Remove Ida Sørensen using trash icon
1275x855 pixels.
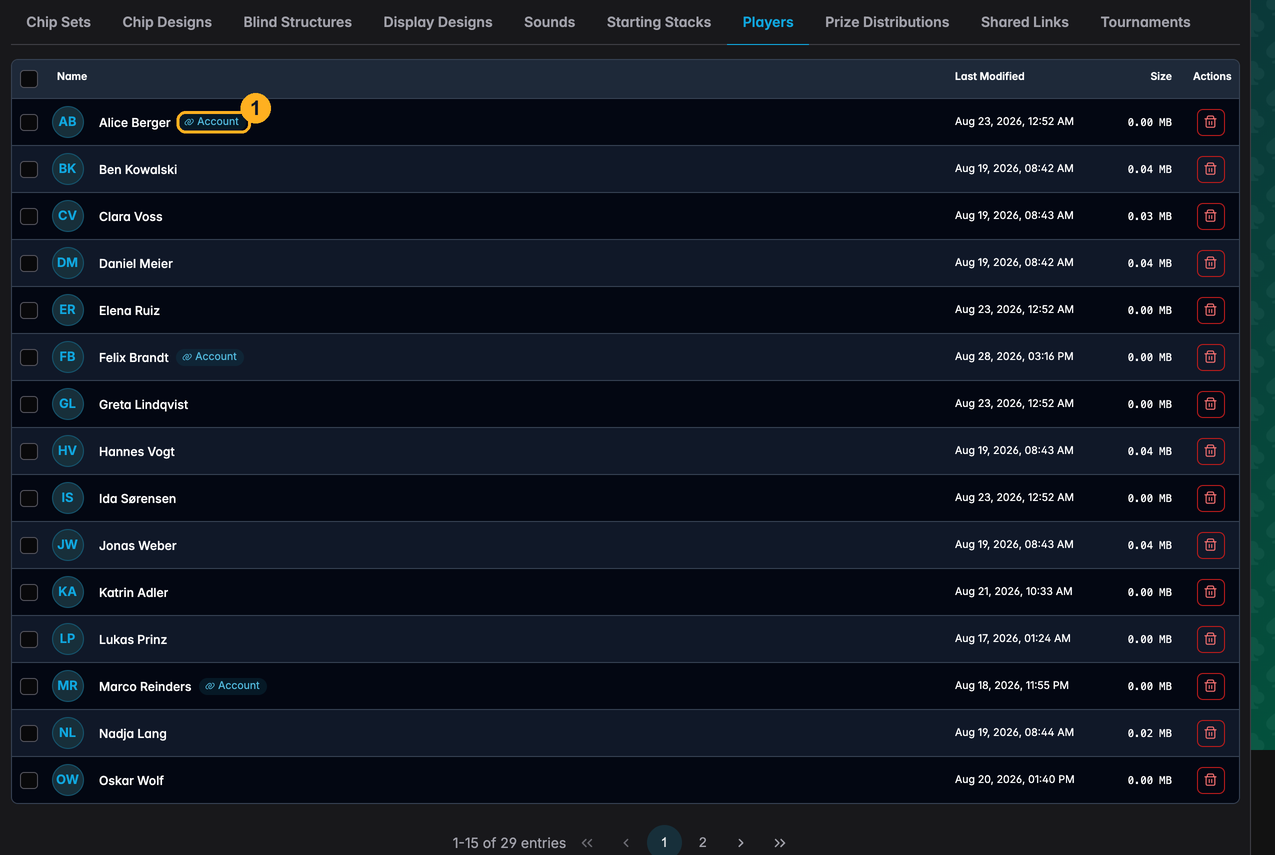(1210, 498)
